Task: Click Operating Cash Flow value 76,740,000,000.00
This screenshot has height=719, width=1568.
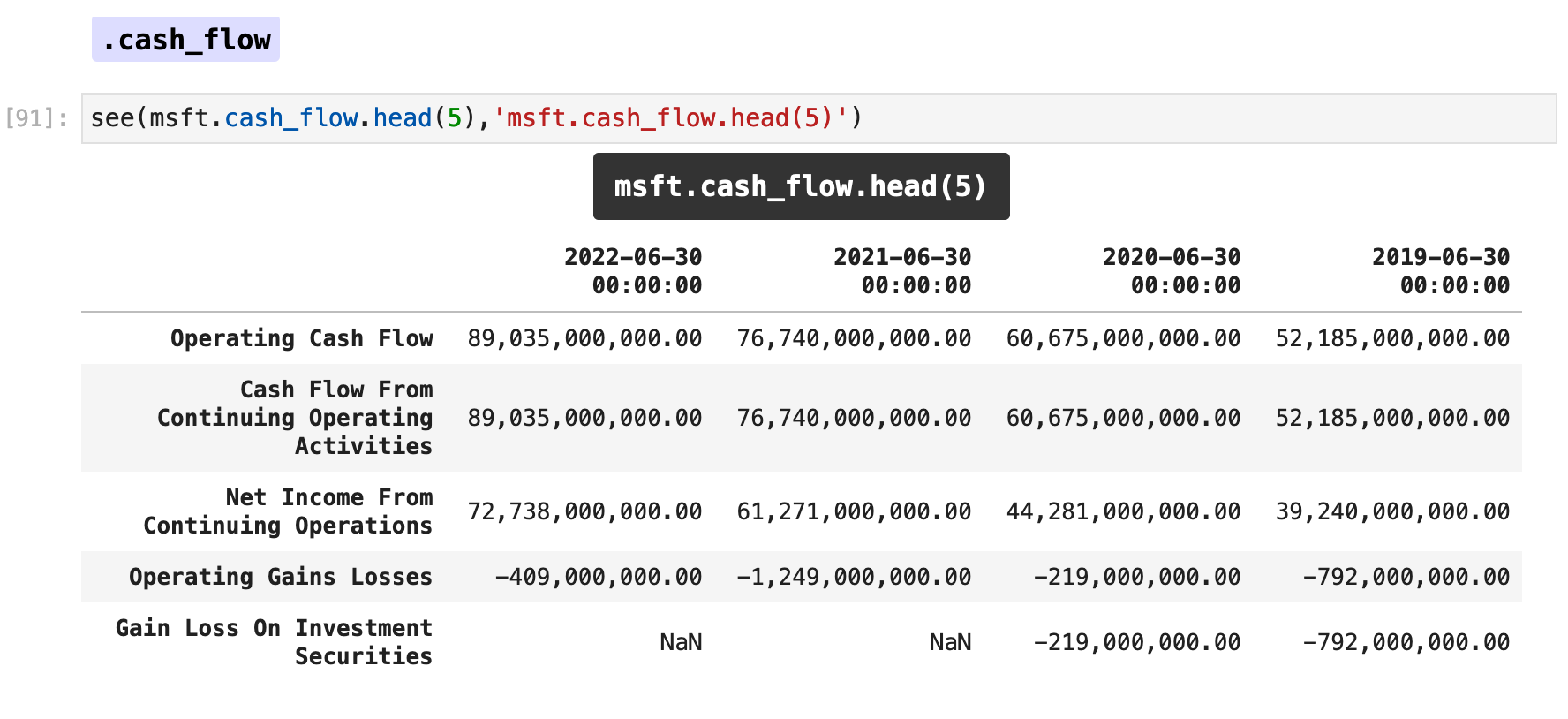Action: click(854, 338)
